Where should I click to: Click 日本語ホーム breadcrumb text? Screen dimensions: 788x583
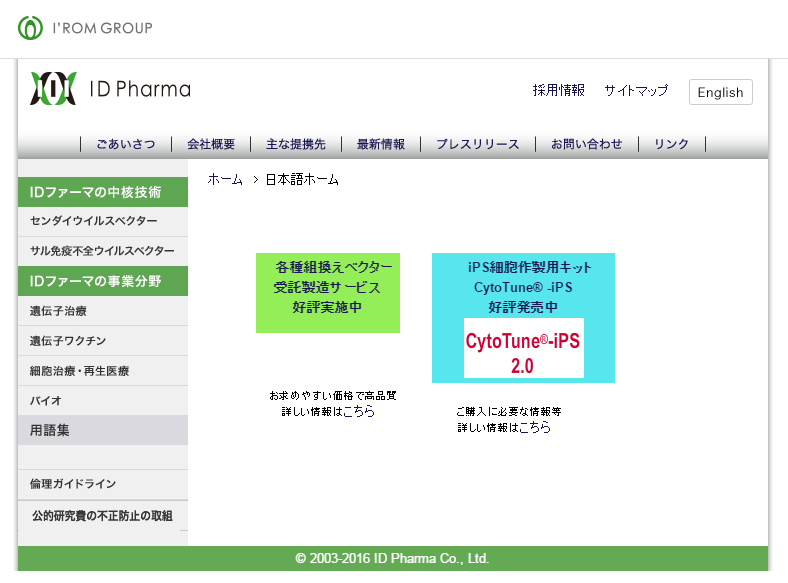tap(302, 179)
